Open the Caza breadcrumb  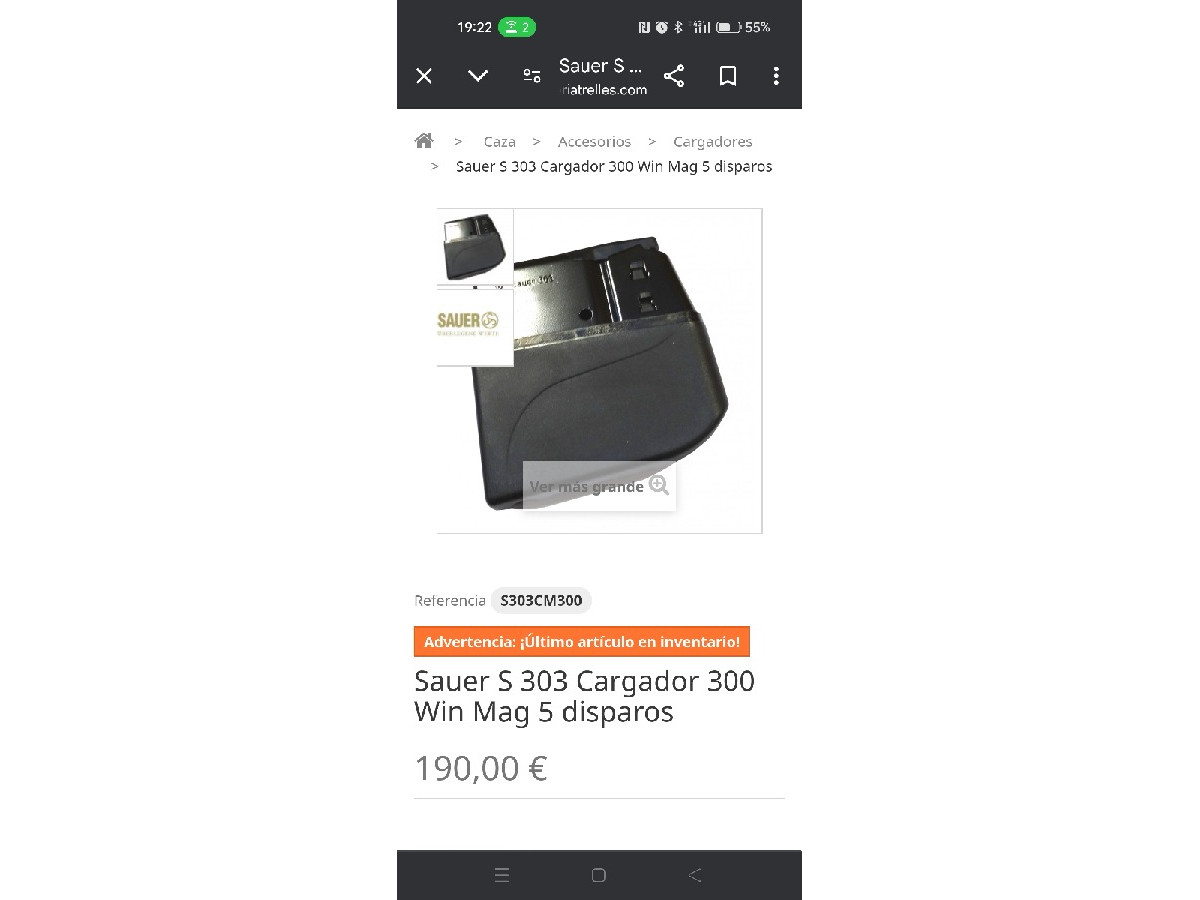coord(499,142)
